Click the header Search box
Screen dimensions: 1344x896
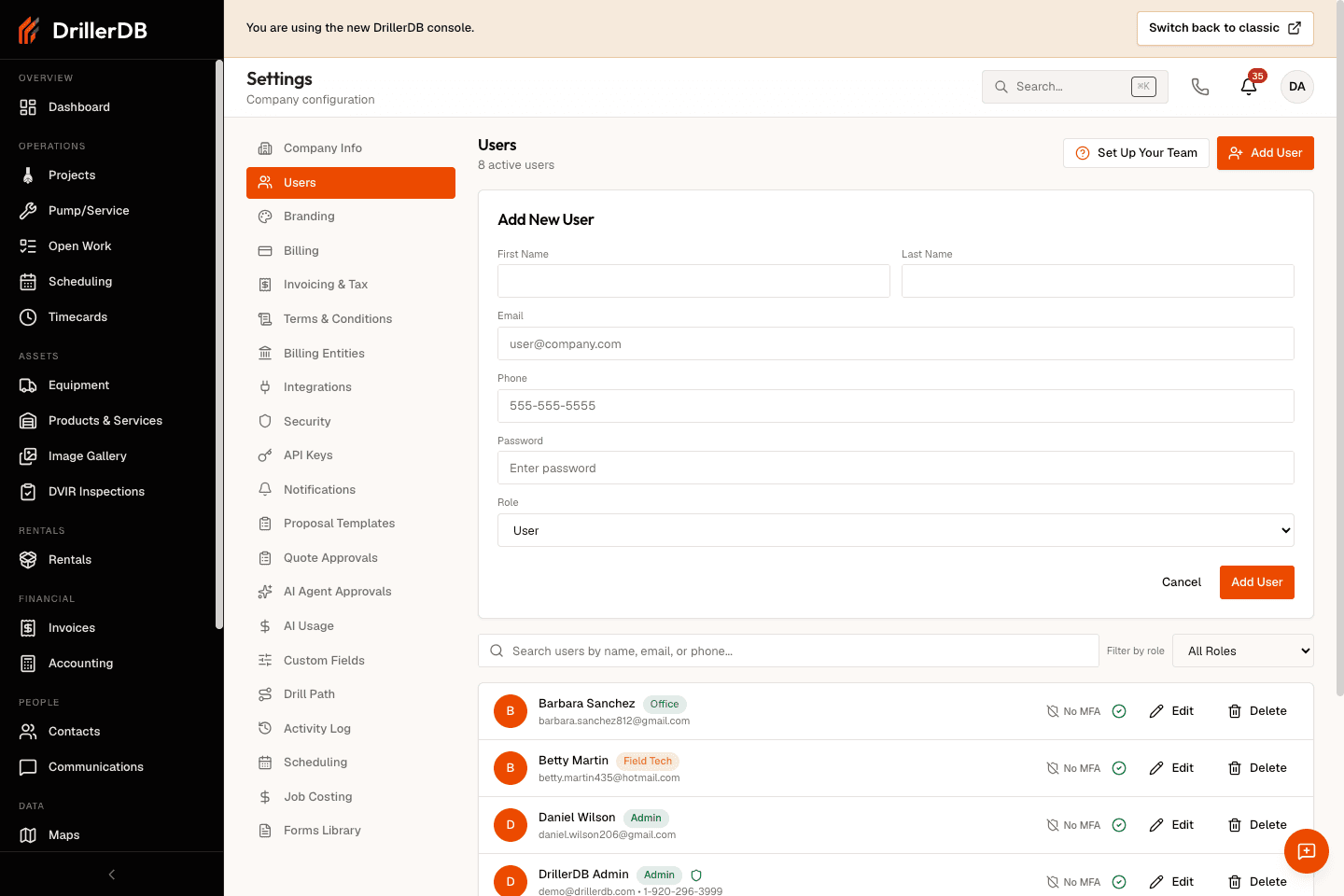(x=1075, y=87)
